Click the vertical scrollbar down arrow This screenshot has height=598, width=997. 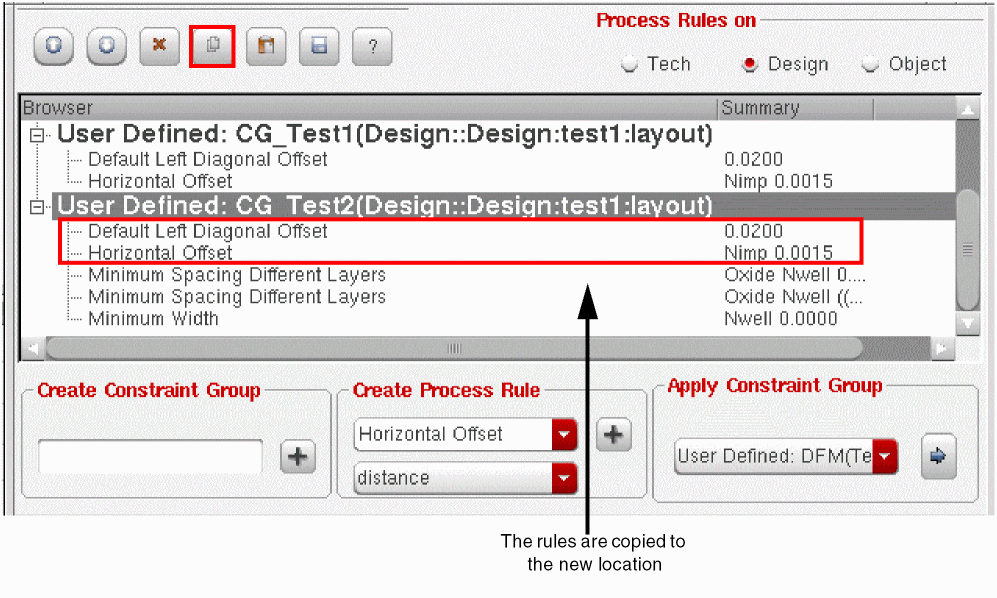[968, 323]
